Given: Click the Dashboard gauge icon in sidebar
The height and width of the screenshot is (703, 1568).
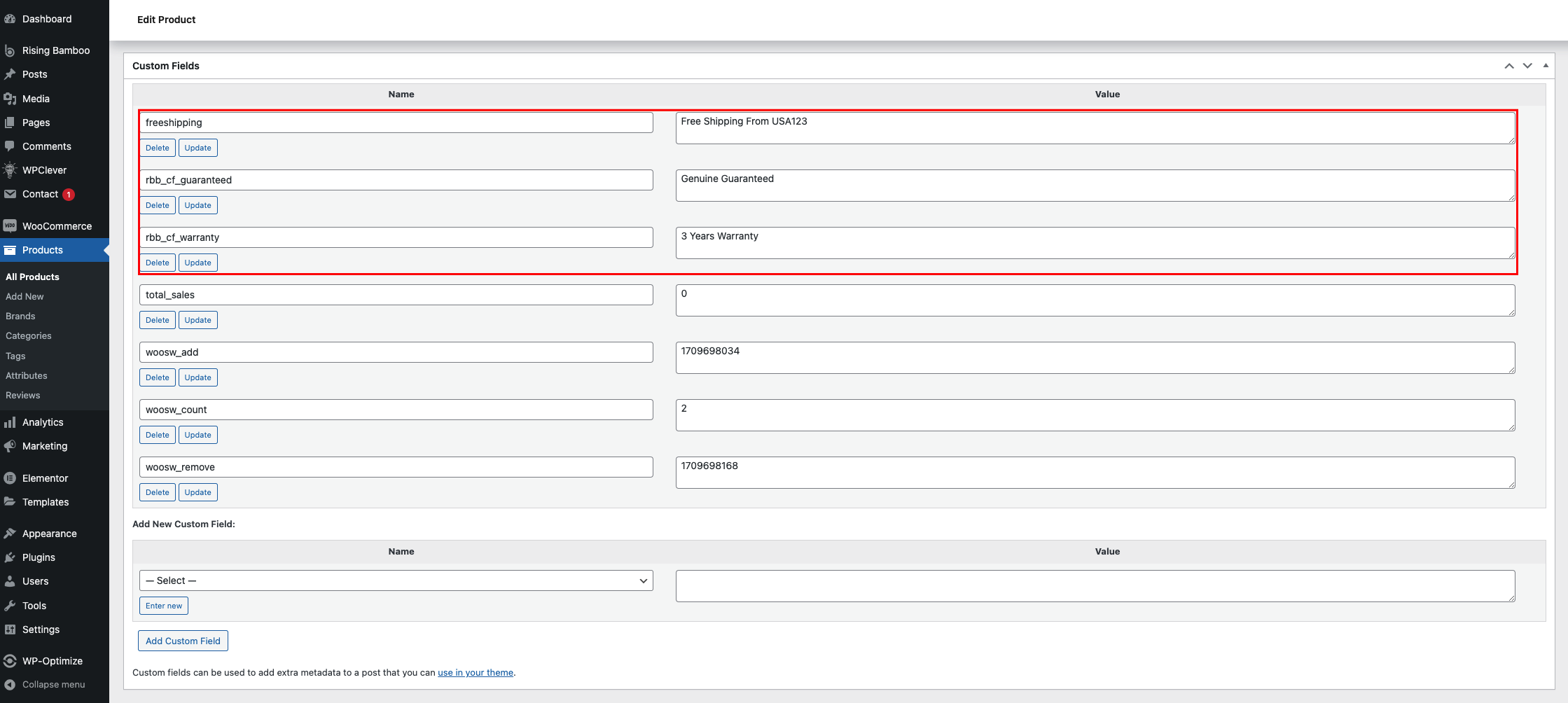Looking at the screenshot, I should pos(10,19).
